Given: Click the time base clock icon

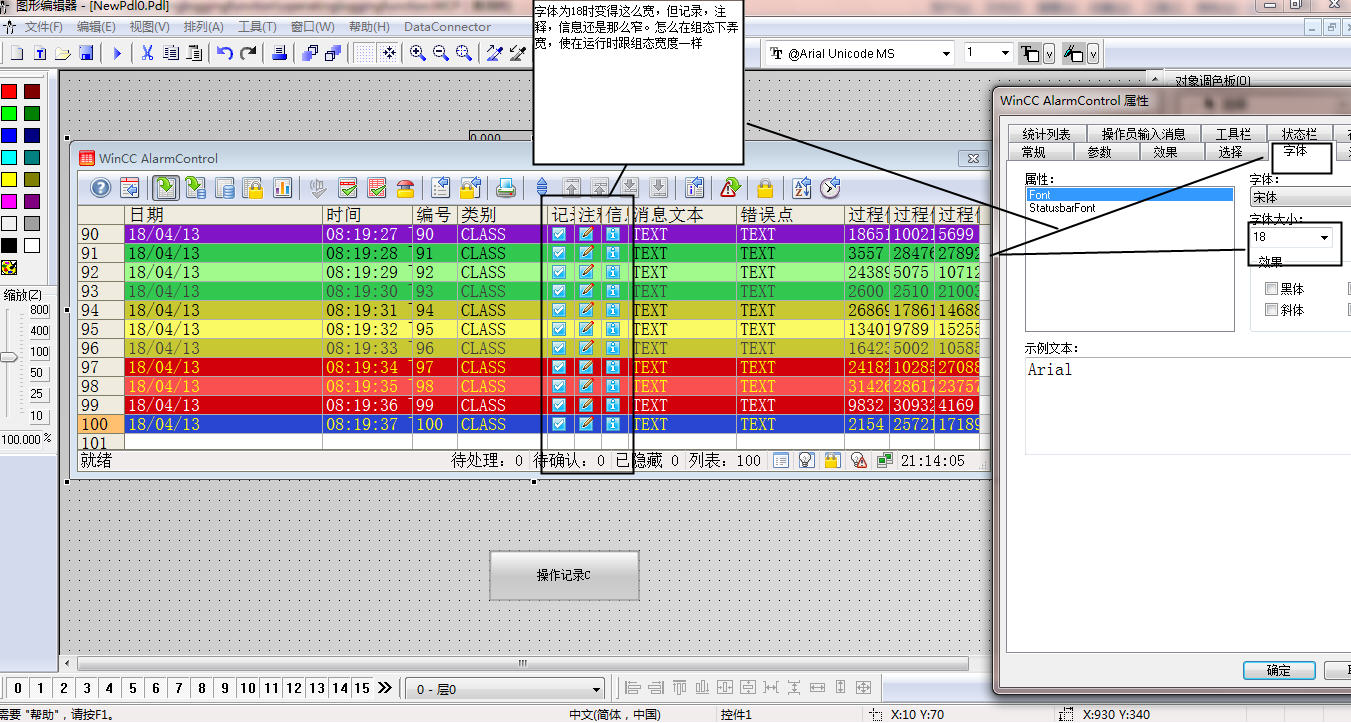Looking at the screenshot, I should (x=830, y=187).
